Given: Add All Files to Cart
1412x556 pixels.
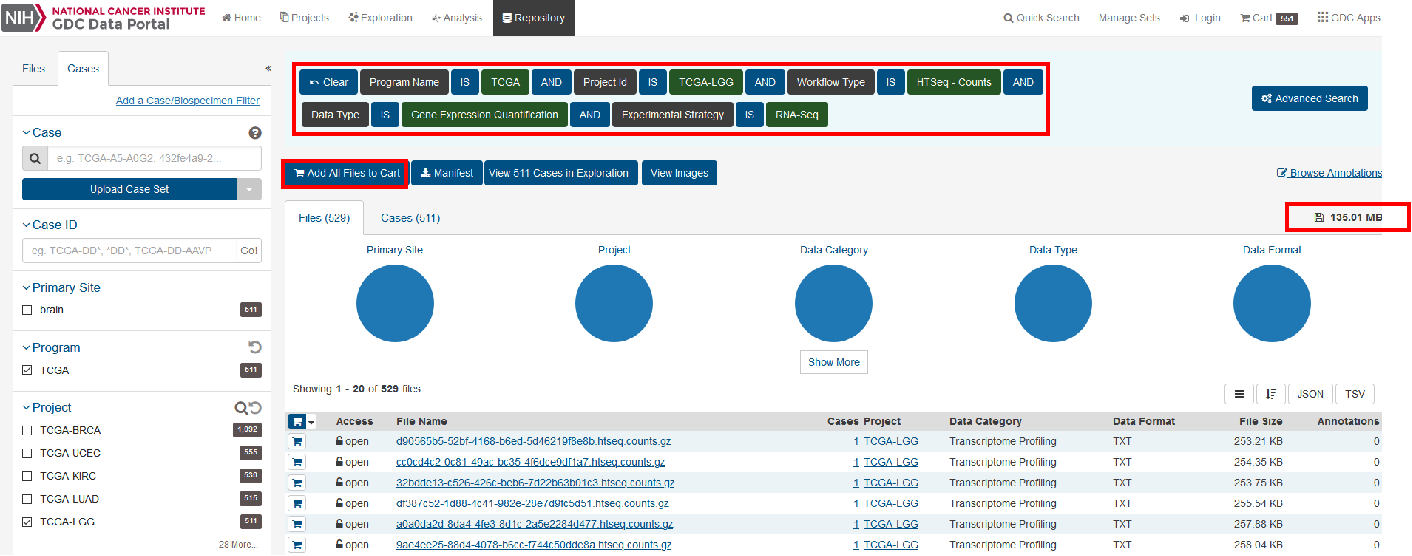Looking at the screenshot, I should [x=346, y=173].
